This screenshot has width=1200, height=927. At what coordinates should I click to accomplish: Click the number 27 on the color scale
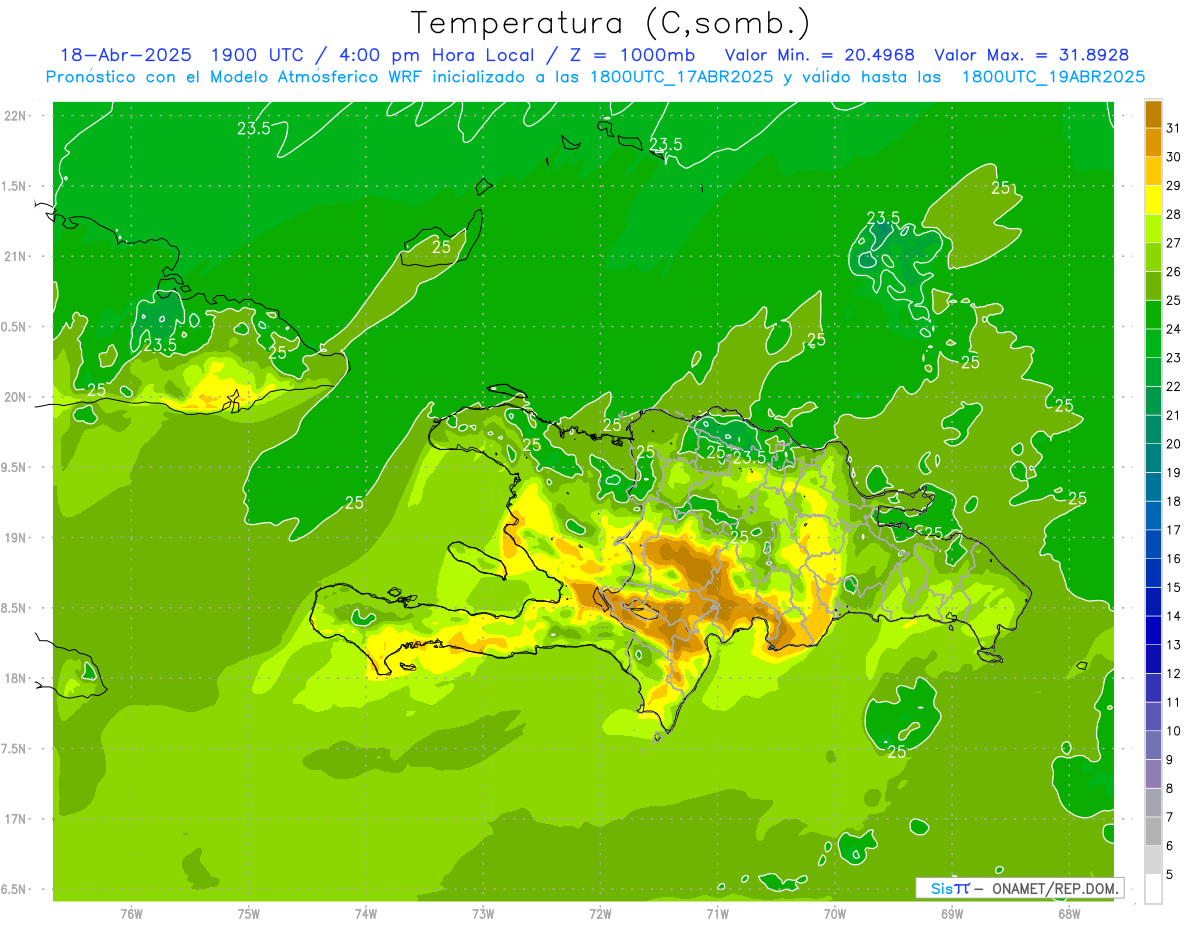coord(1173,244)
